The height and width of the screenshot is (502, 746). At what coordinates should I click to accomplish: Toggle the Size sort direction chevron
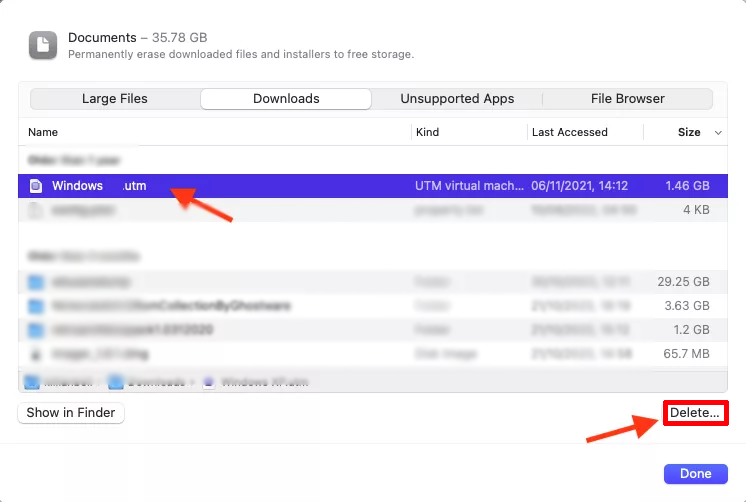(x=718, y=133)
